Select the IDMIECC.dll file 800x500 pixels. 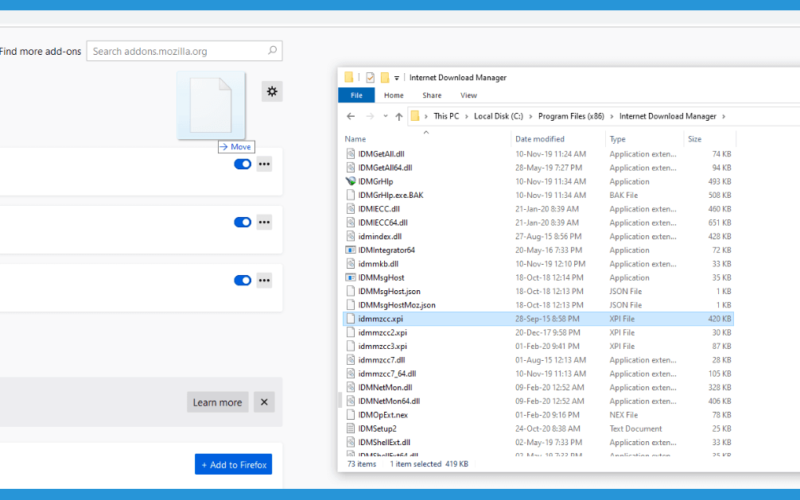[379, 209]
